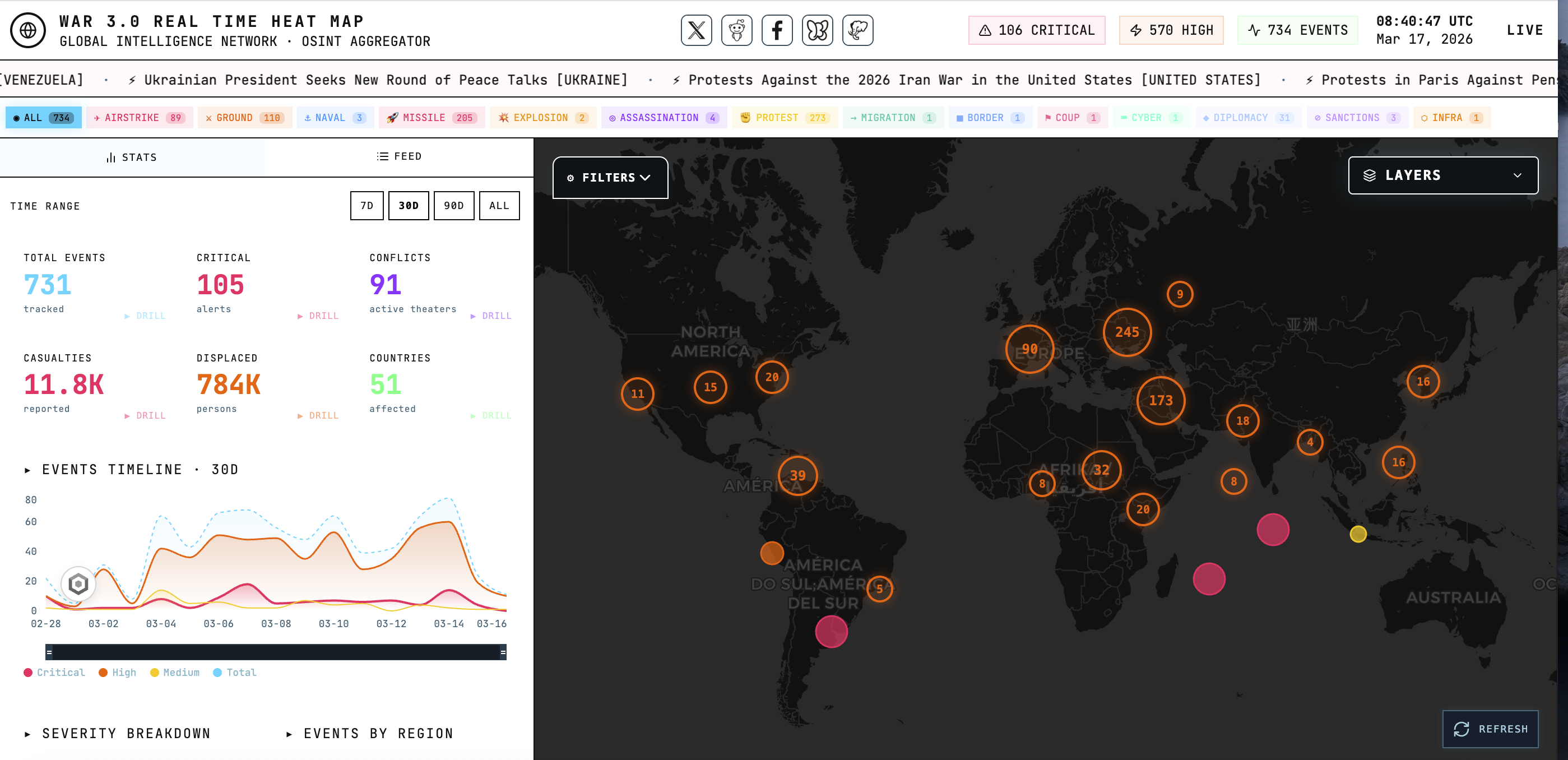Screen dimensions: 1568x760
Task: Click DRILL link under Casualties
Action: (x=145, y=415)
